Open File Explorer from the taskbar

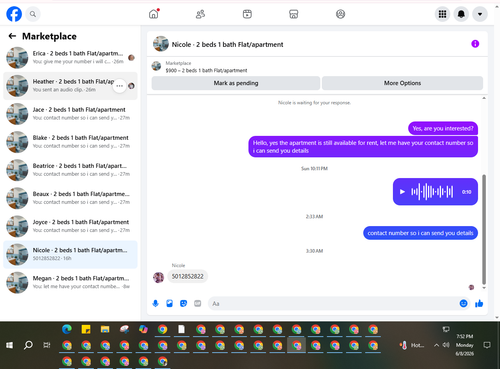[x=105, y=329]
